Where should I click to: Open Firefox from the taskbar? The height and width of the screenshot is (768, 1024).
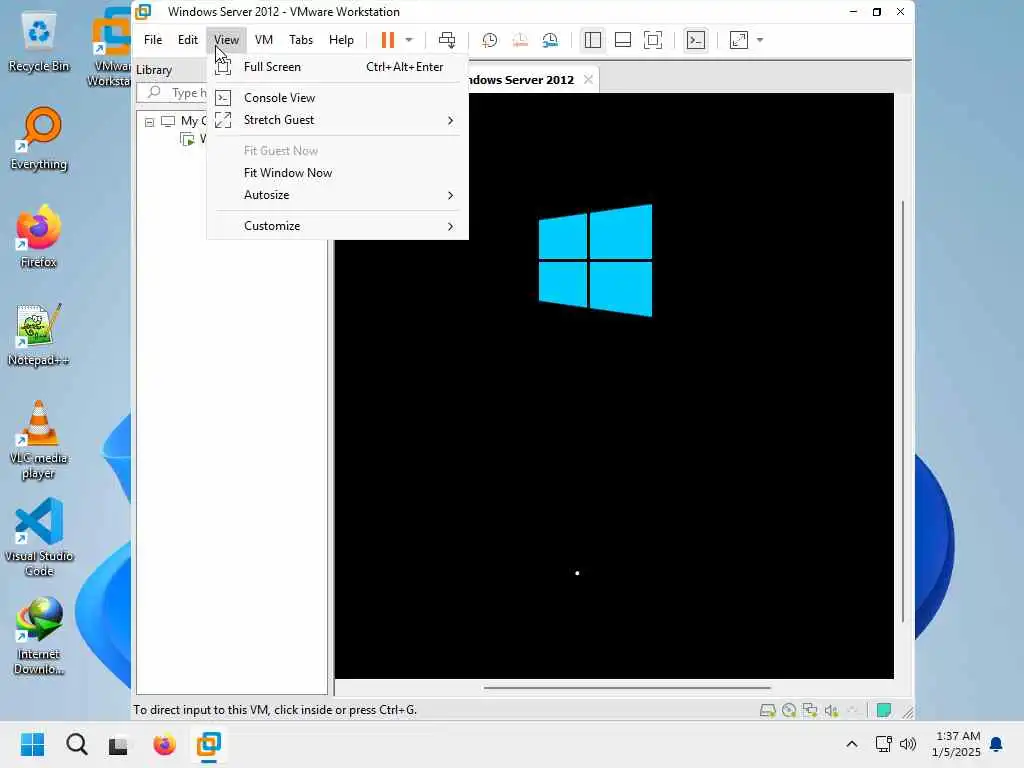(x=165, y=744)
